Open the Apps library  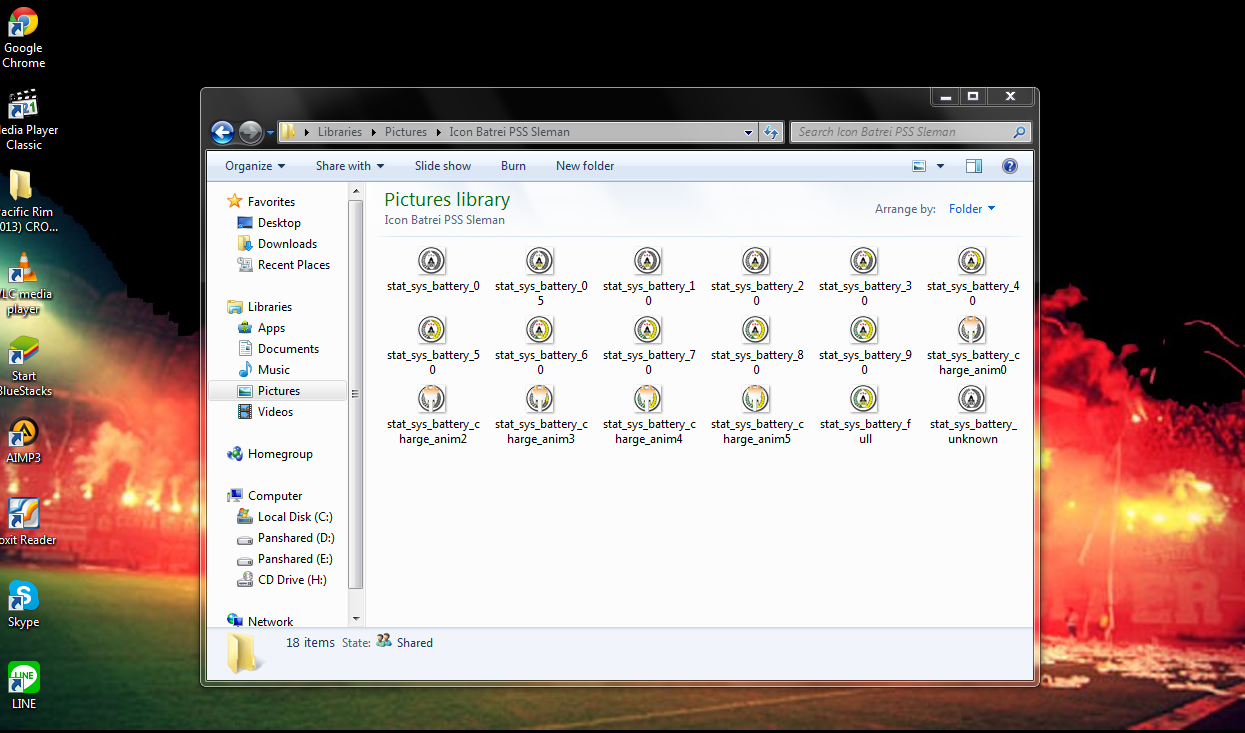click(261, 327)
